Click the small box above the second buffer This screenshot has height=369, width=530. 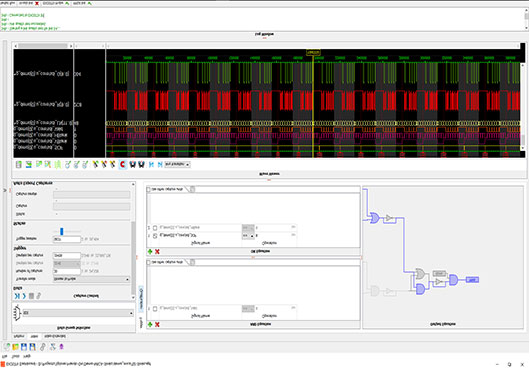tap(439, 273)
